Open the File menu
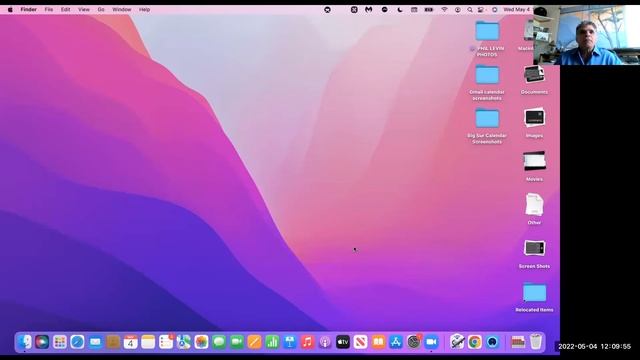 [49, 9]
